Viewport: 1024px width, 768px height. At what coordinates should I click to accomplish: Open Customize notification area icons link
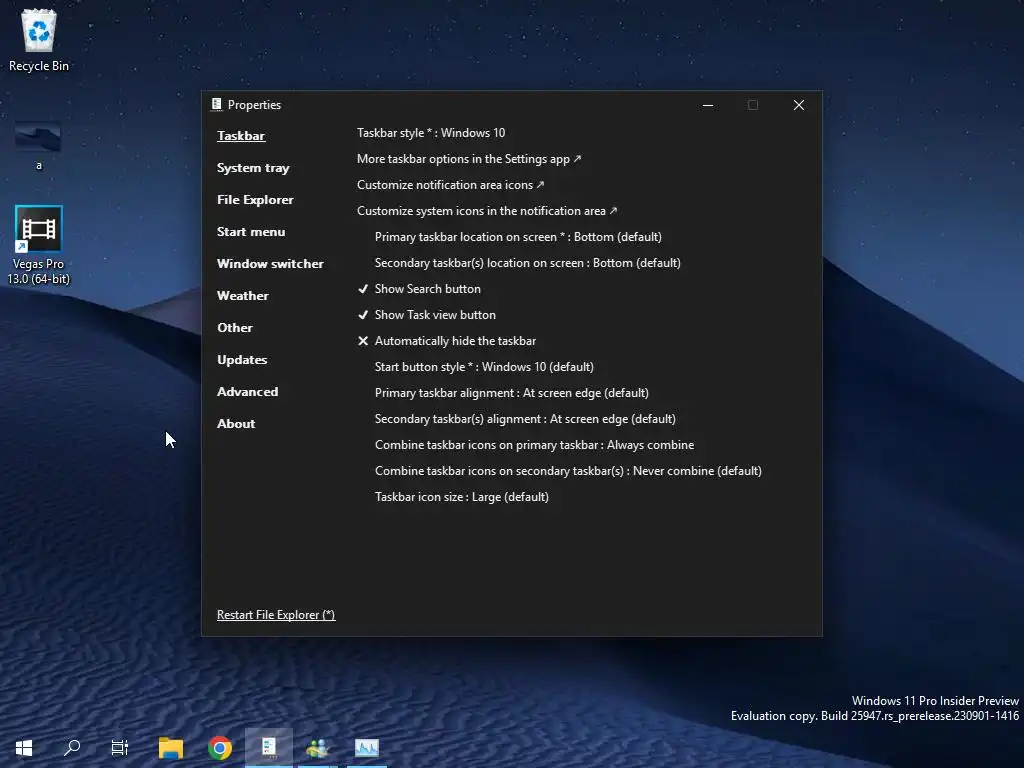click(x=451, y=185)
